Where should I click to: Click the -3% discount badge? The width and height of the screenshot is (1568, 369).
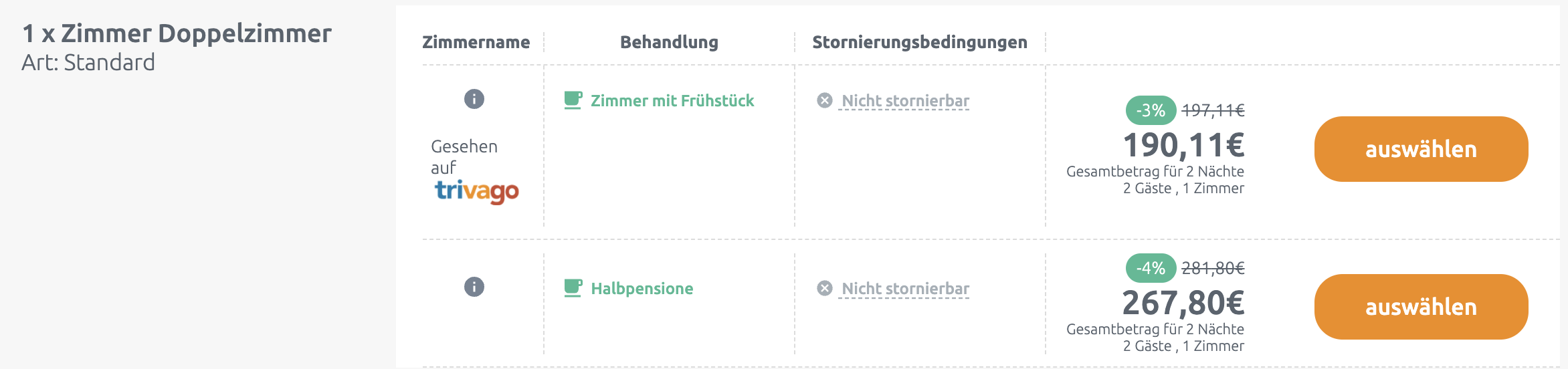point(1151,110)
